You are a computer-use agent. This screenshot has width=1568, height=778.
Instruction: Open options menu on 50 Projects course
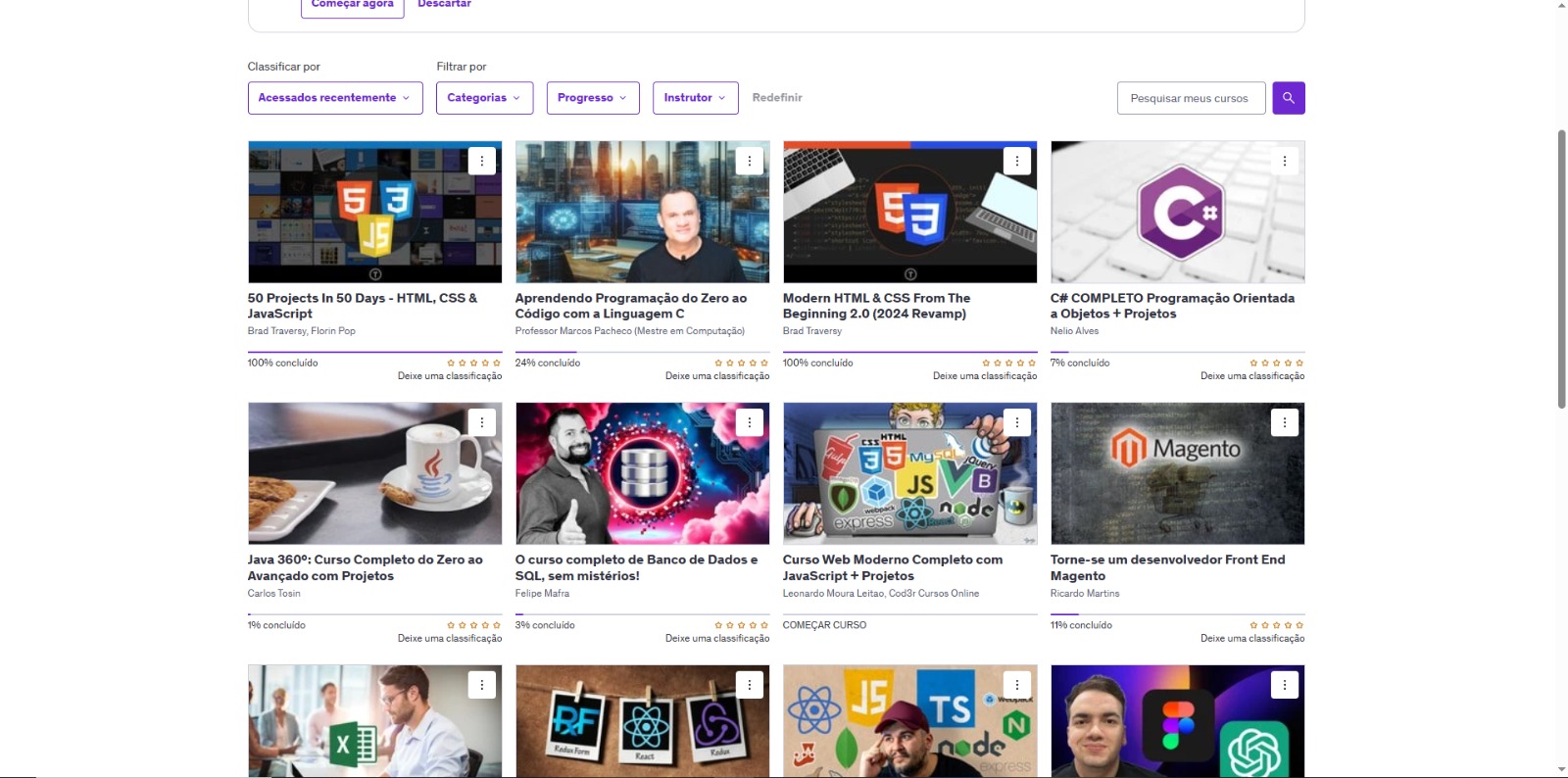coord(481,161)
